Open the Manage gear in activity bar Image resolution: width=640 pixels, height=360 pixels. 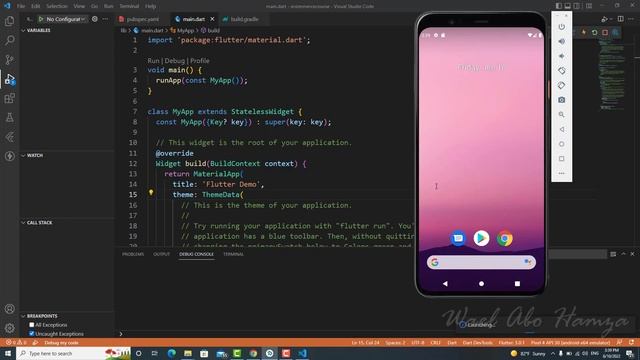9,328
